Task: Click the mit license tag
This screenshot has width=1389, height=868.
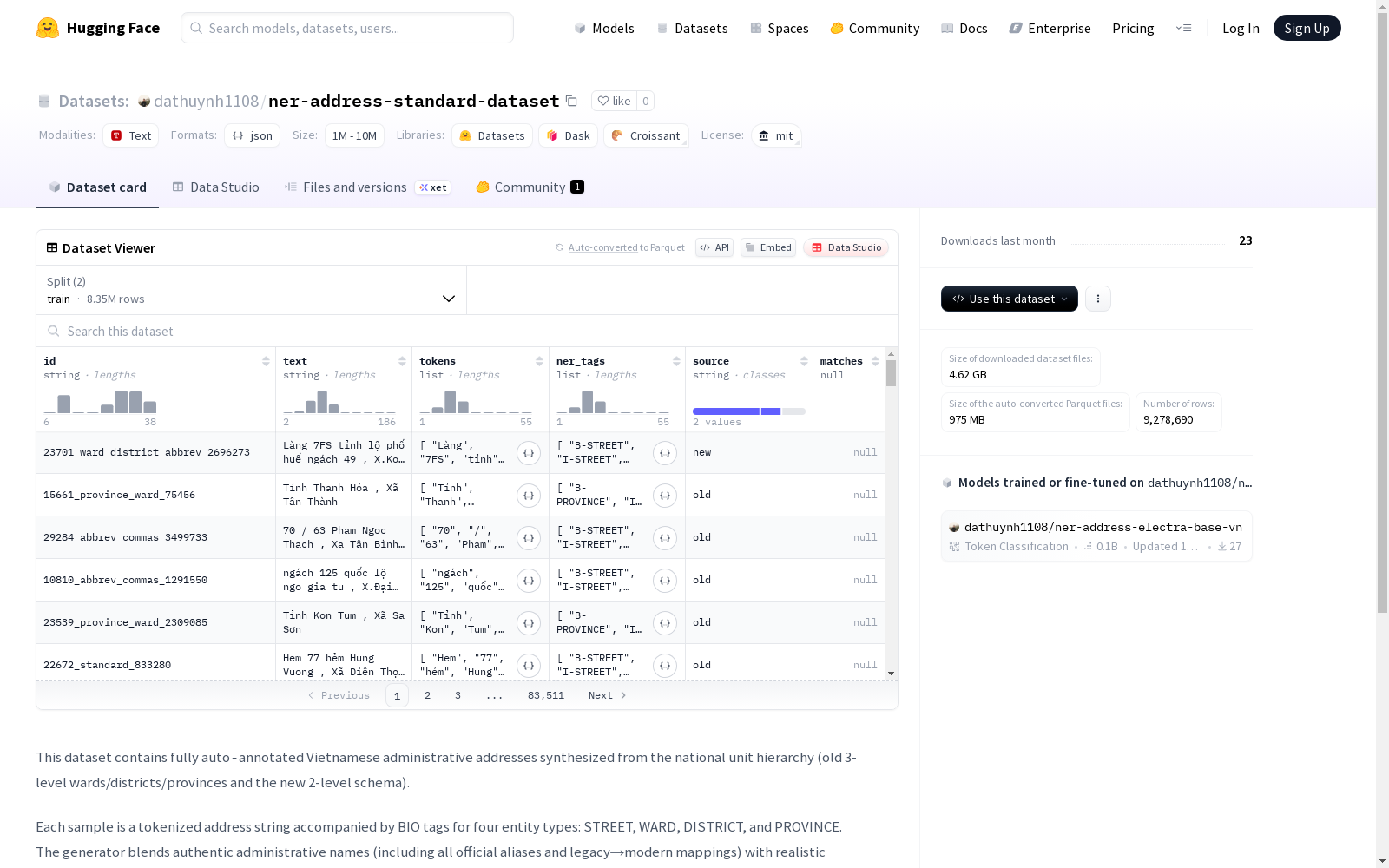Action: 776,135
